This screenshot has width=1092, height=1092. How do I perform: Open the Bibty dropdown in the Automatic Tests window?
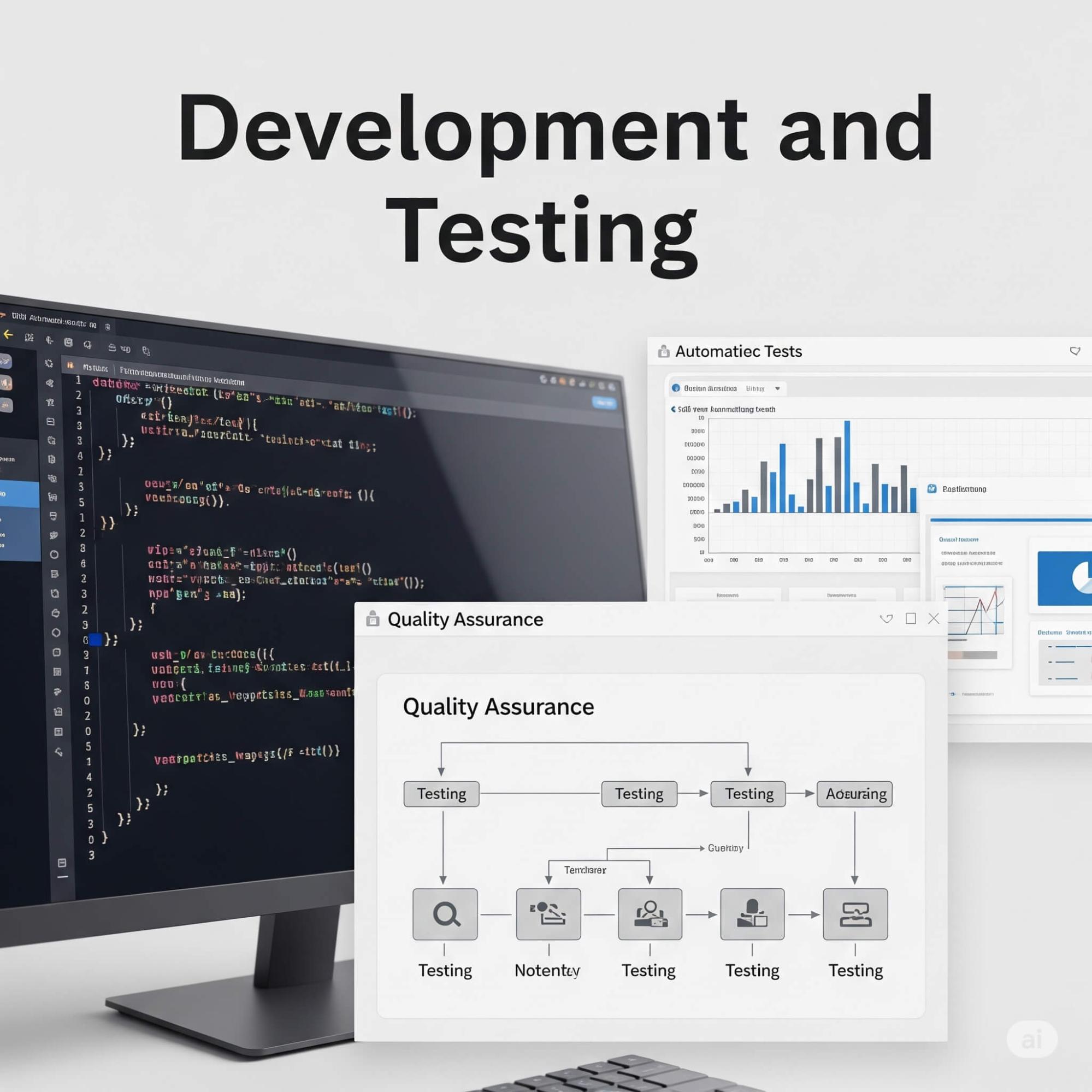click(778, 388)
